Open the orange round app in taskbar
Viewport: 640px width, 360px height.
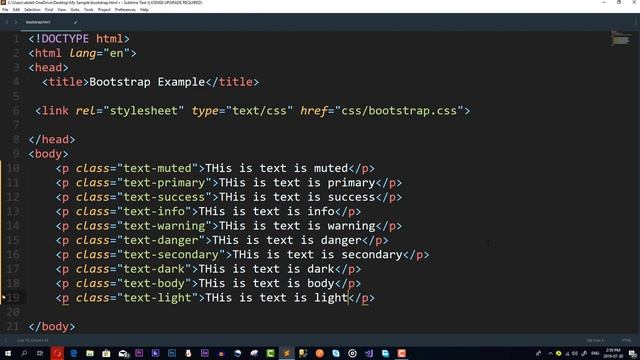click(320, 353)
